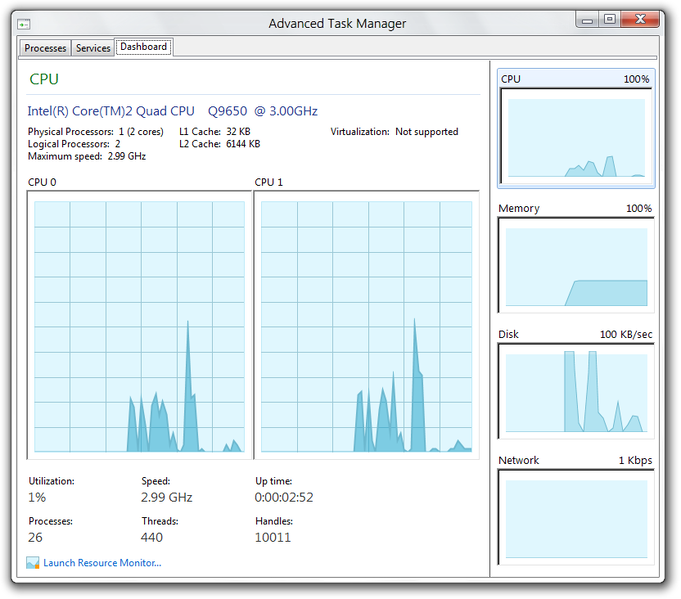
Task: Select the Disk mini graph panel
Action: [575, 384]
